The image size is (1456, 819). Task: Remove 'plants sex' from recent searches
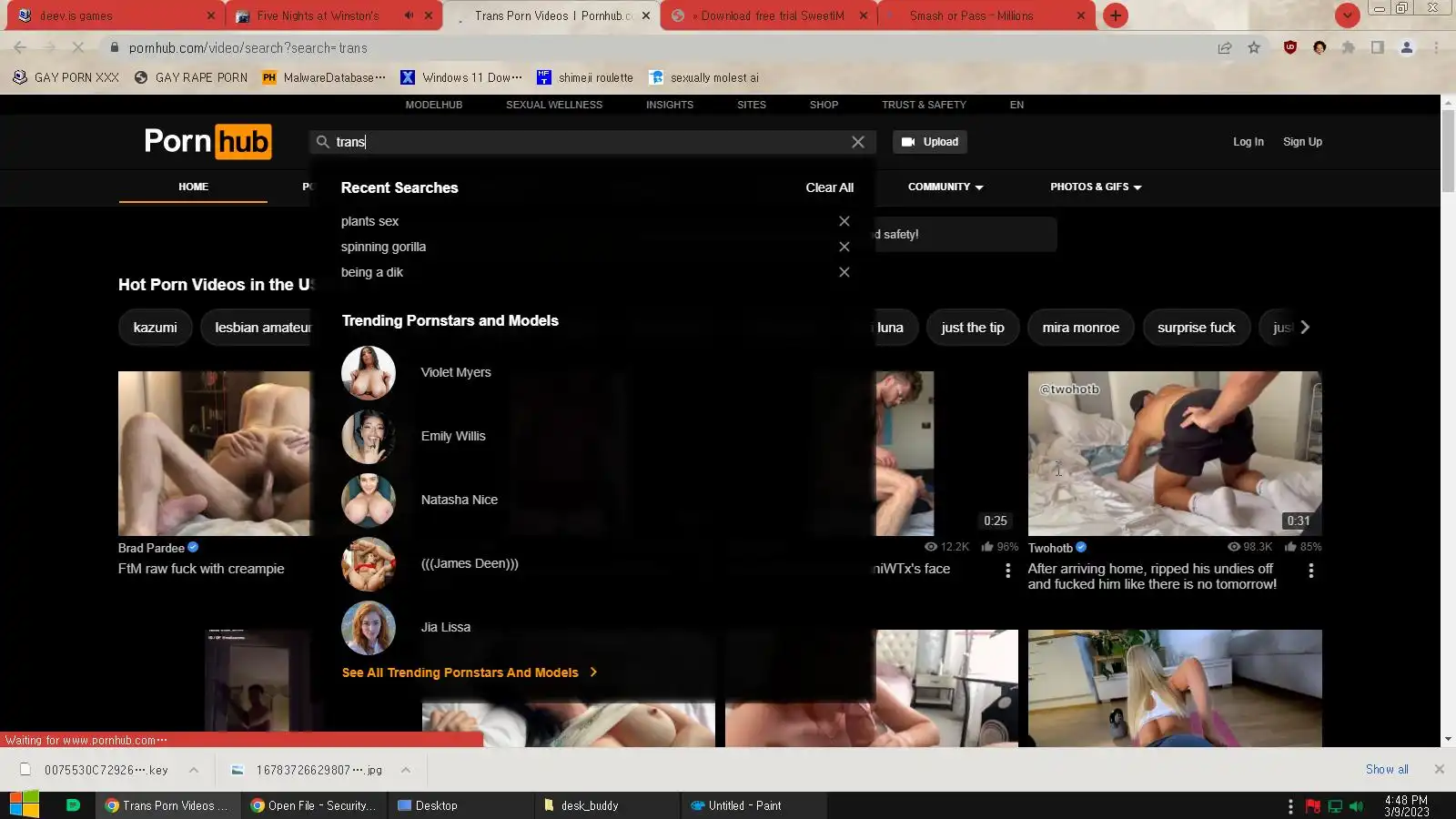tap(844, 221)
